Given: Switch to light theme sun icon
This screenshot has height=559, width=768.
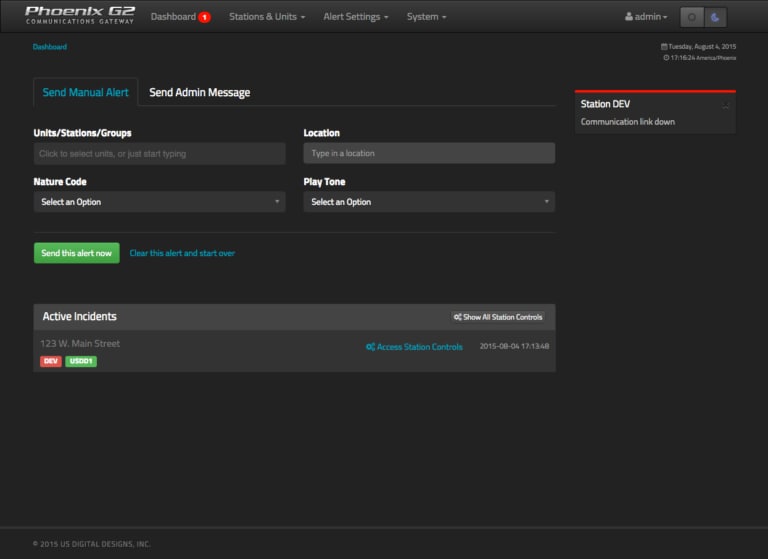Looking at the screenshot, I should (691, 17).
